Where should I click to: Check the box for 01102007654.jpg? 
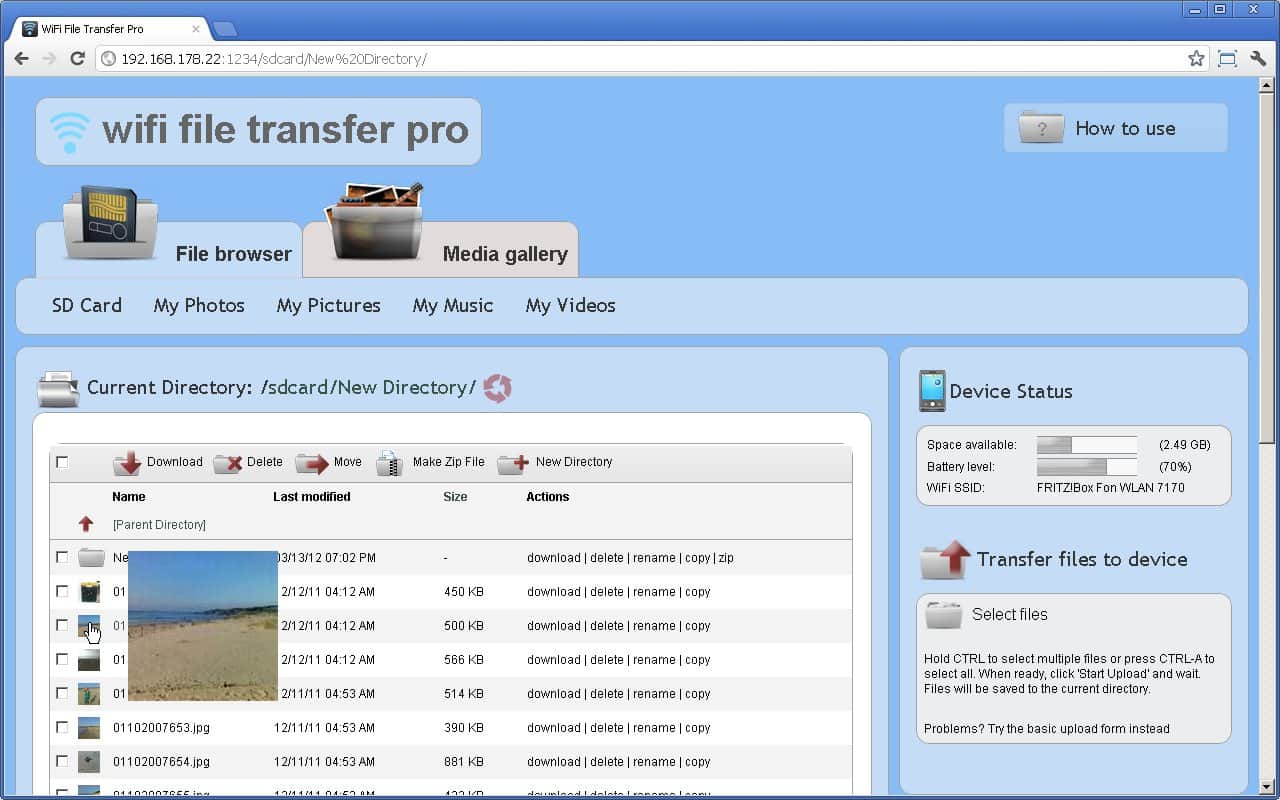(62, 761)
